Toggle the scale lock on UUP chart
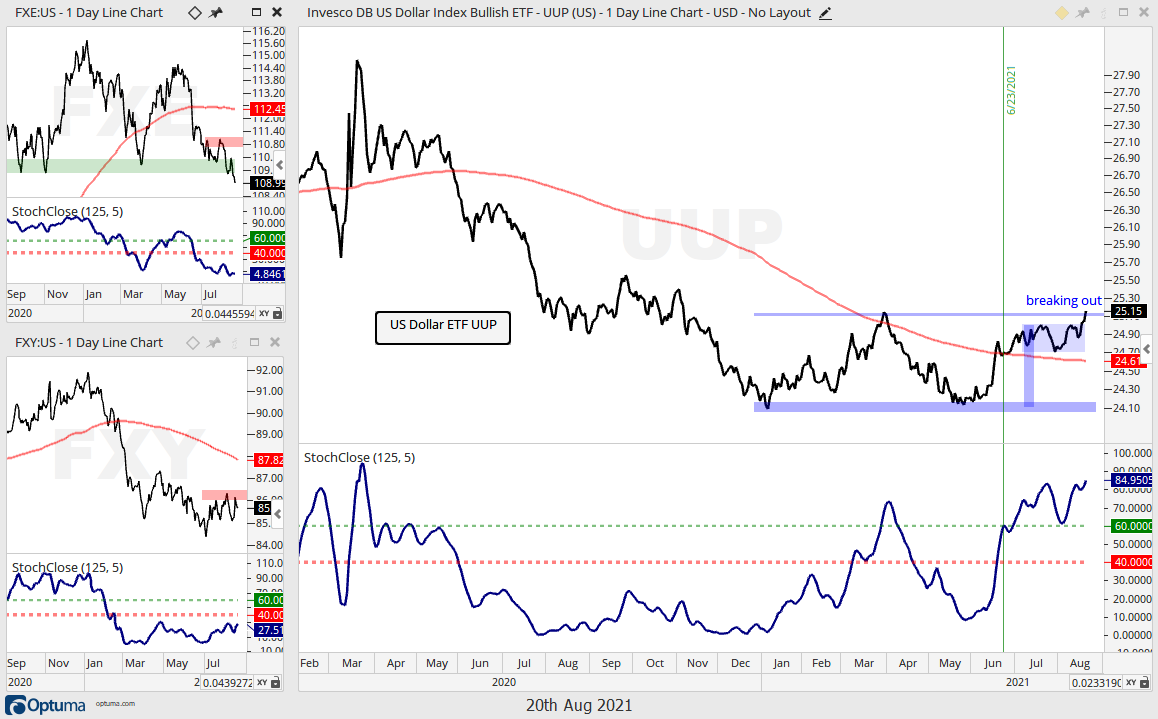This screenshot has height=719, width=1158. [x=1145, y=683]
